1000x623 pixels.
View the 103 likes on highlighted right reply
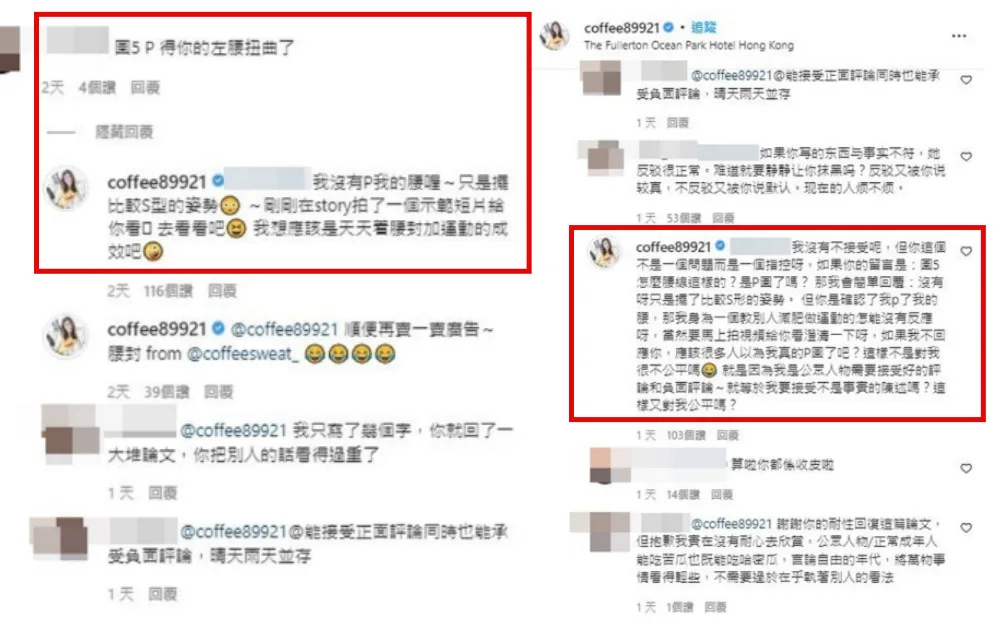(686, 436)
